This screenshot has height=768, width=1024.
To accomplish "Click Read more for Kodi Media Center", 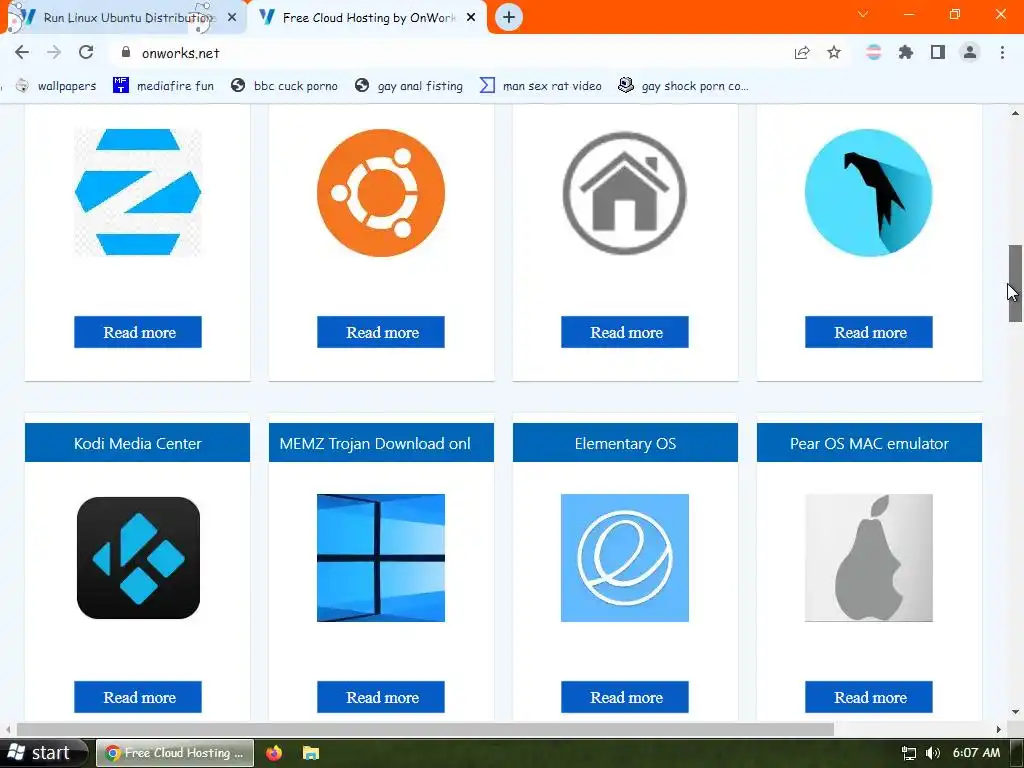I will 138,697.
